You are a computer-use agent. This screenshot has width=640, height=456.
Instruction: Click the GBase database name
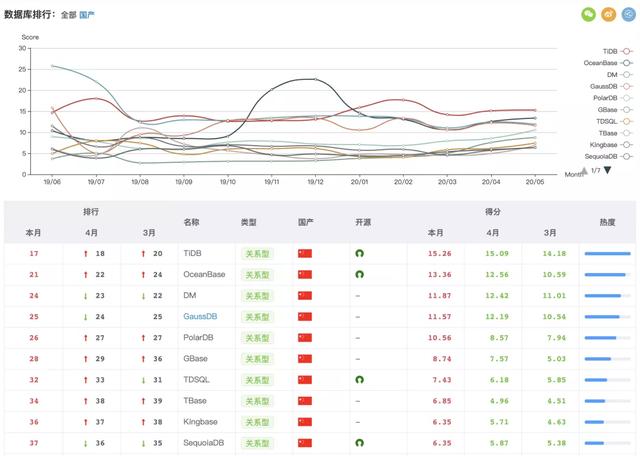195,359
